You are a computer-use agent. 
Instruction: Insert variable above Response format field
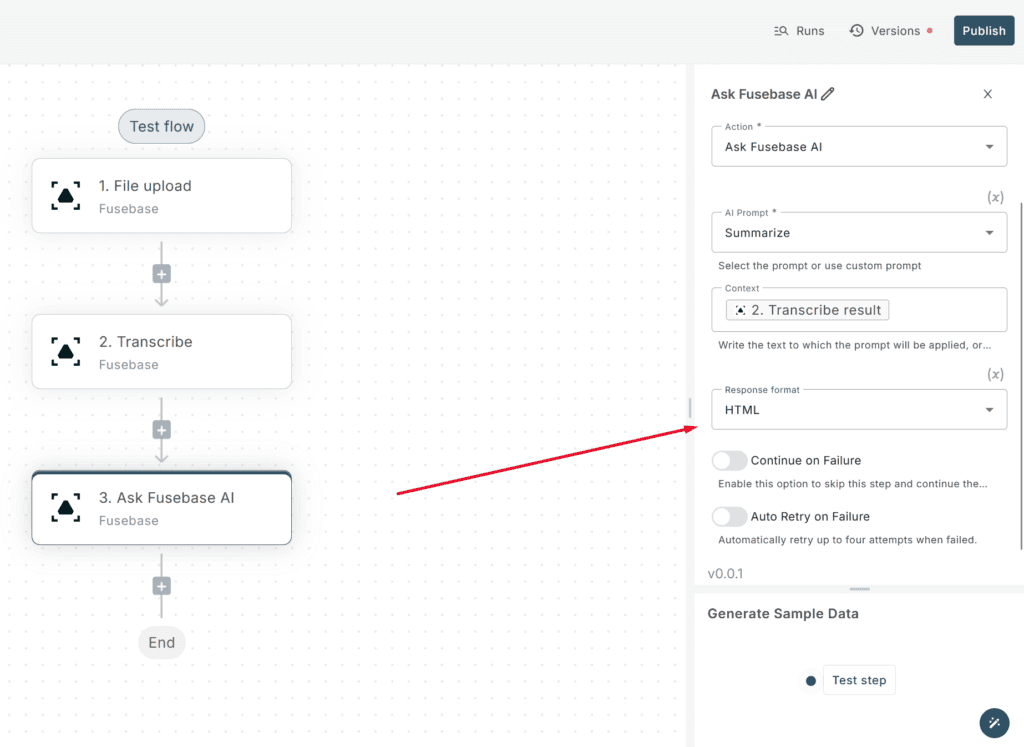tap(995, 374)
